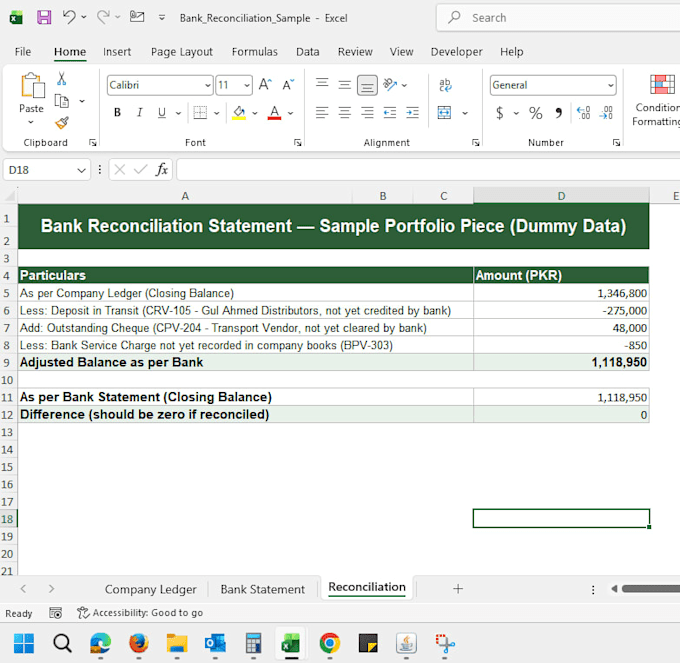The image size is (680, 663).
Task: Switch to the Formulas tab
Action: pyautogui.click(x=255, y=52)
